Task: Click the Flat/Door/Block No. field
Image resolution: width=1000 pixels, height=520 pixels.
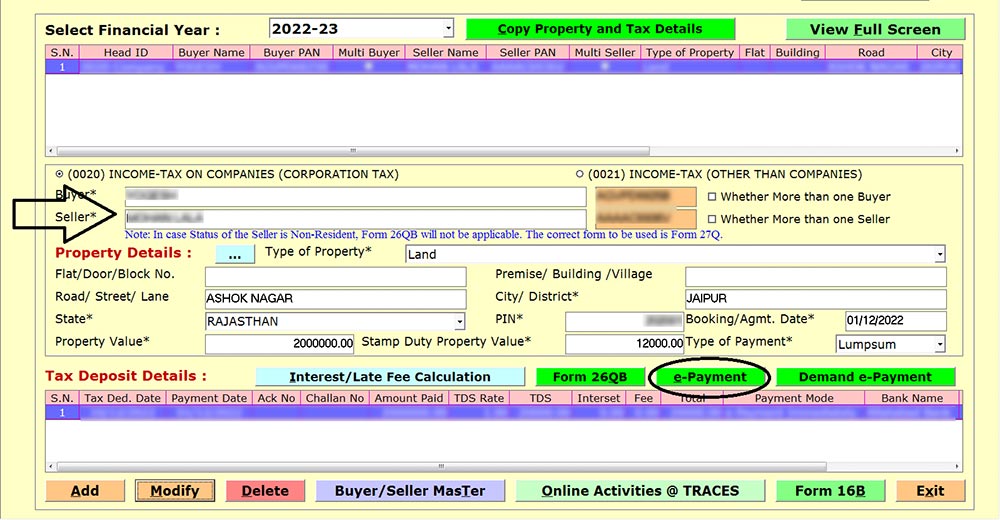Action: tap(335, 277)
